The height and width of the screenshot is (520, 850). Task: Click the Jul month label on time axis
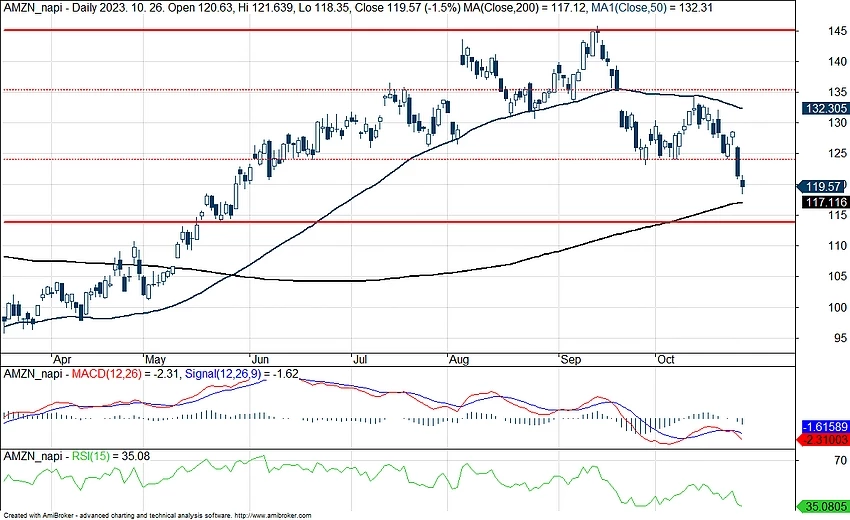(x=360, y=359)
